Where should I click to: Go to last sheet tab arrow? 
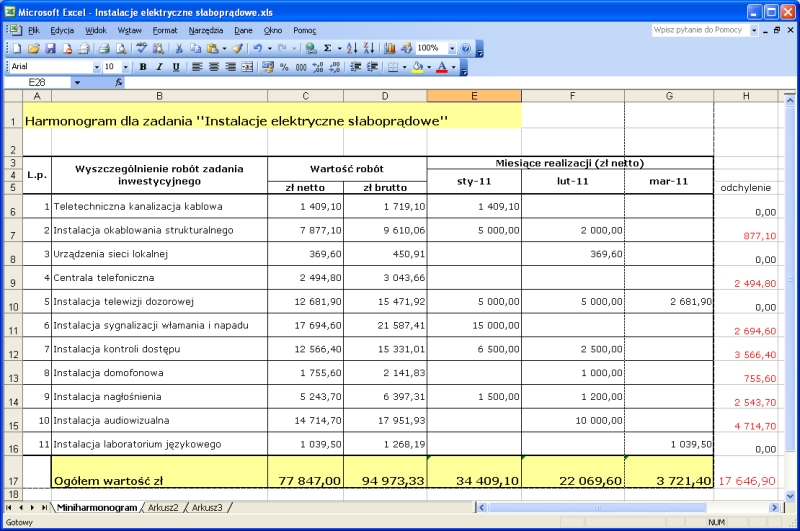pyautogui.click(x=44, y=508)
